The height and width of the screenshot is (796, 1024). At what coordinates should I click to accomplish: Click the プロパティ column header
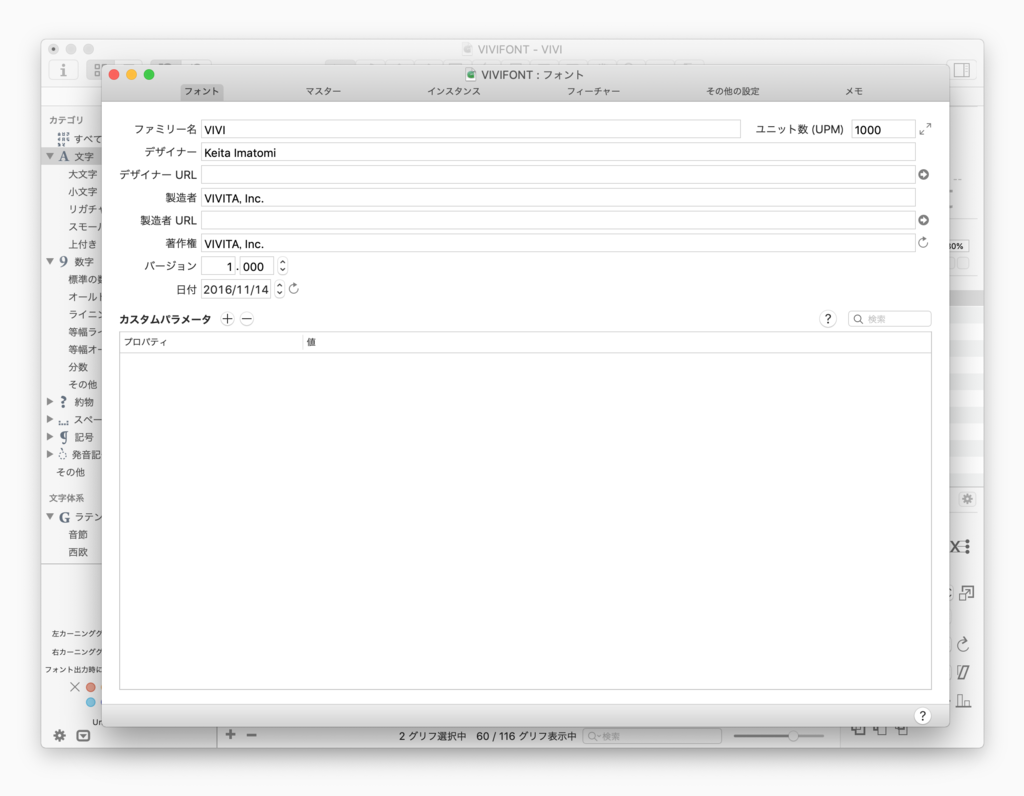(211, 342)
